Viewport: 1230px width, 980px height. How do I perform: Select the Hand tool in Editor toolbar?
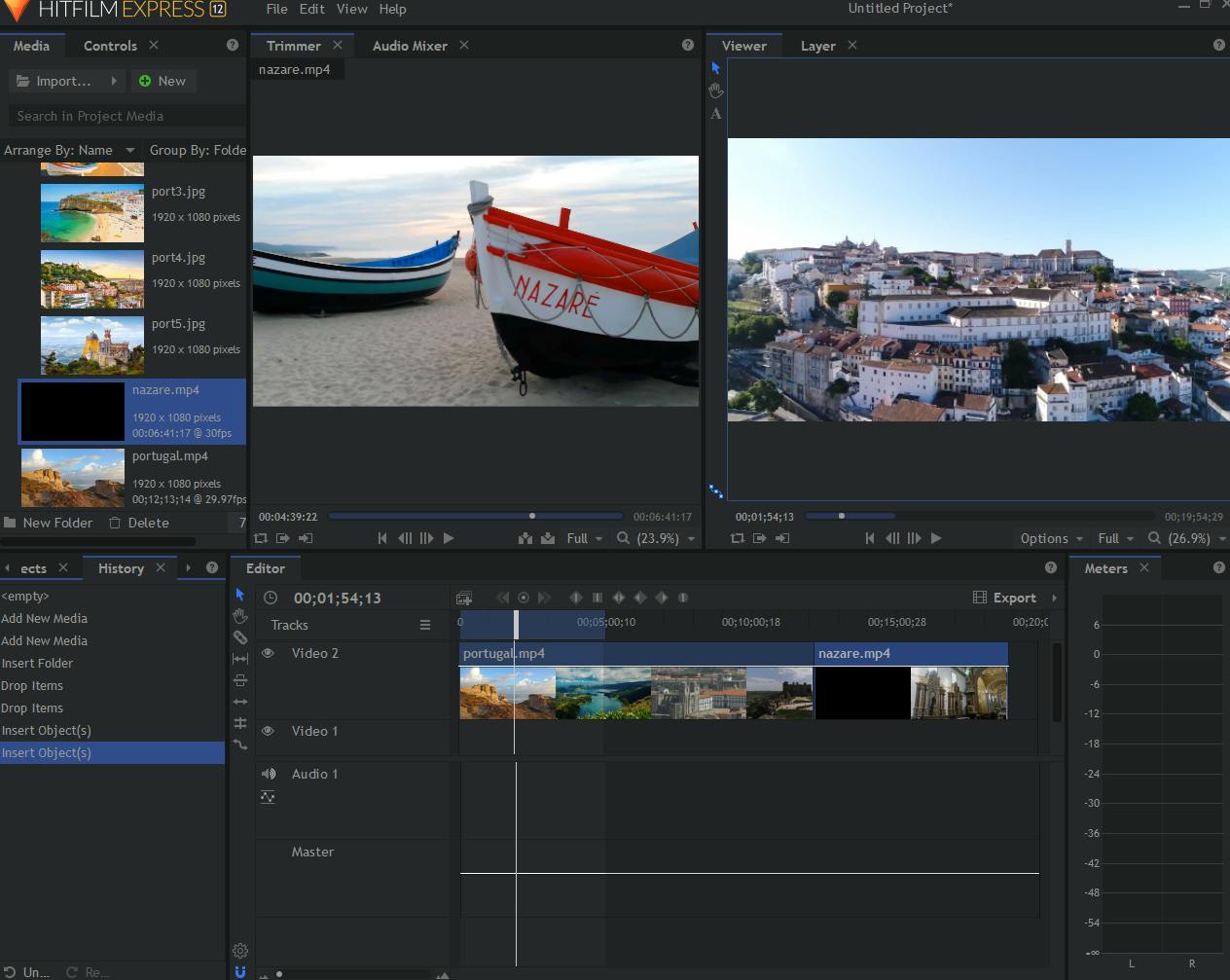[x=240, y=616]
